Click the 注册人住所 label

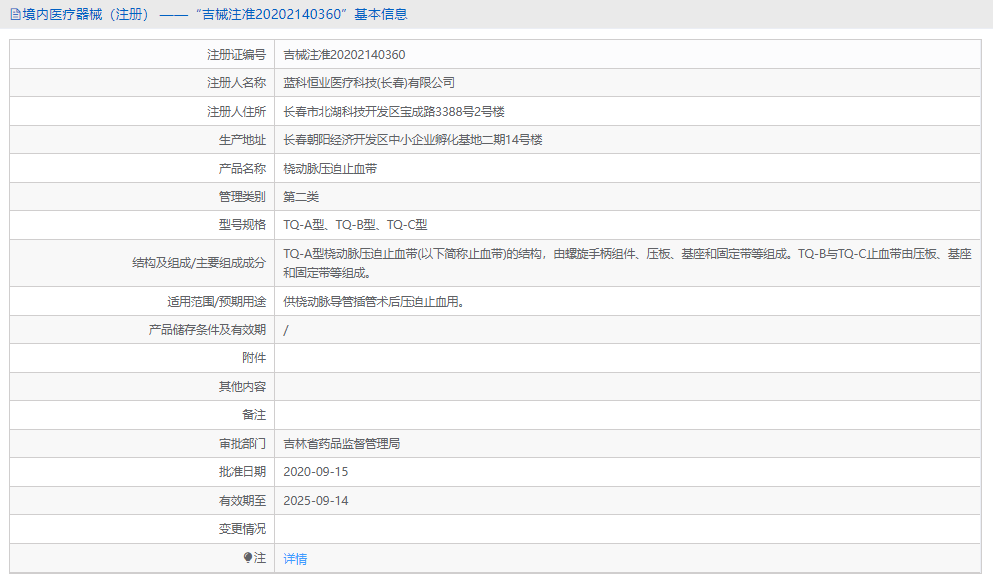[x=236, y=112]
